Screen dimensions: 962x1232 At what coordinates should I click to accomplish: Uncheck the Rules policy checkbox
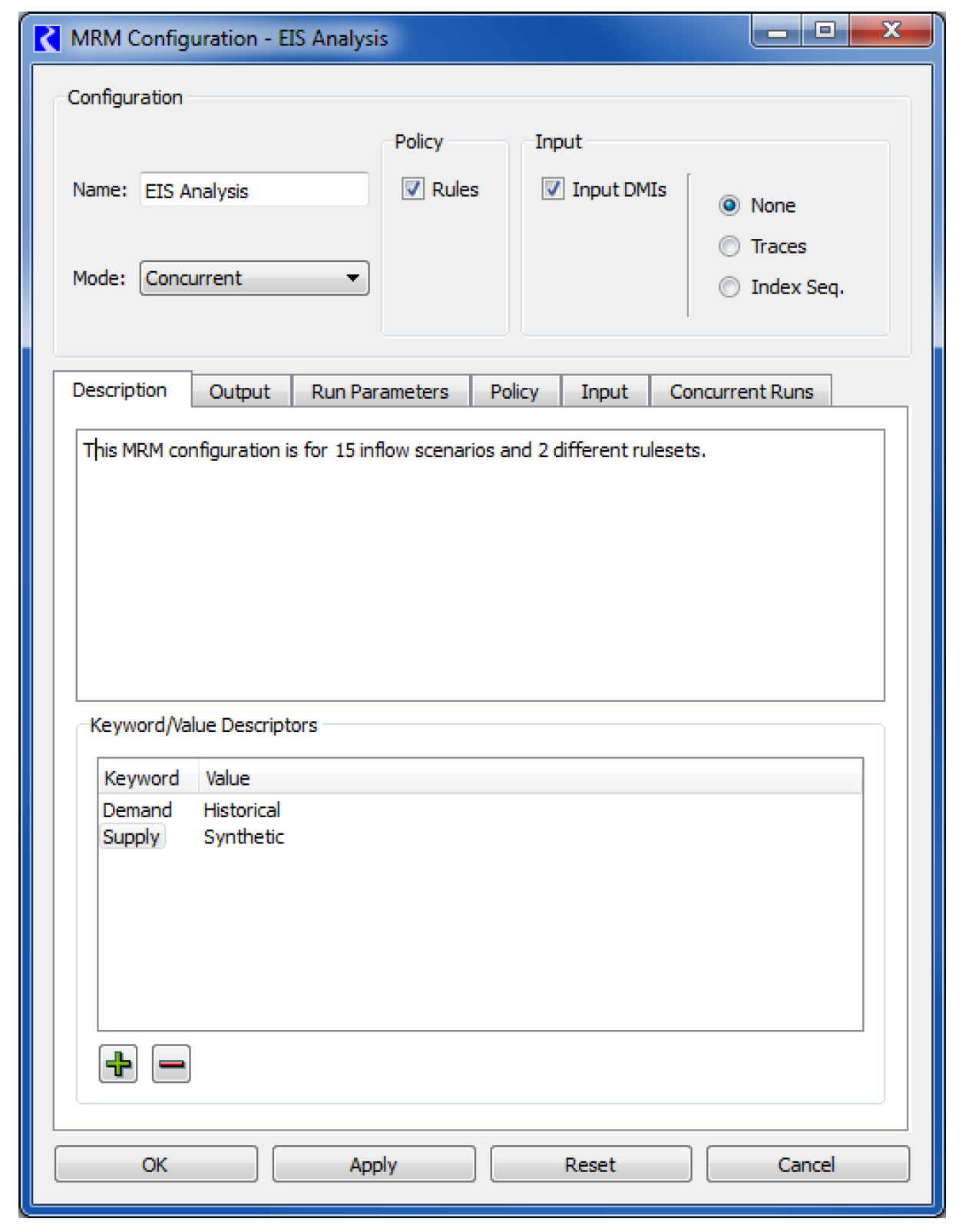tap(413, 189)
